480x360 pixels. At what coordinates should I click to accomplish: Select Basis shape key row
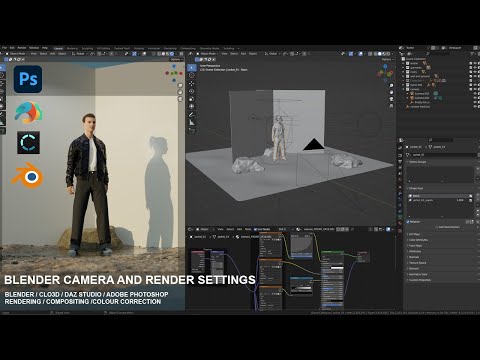440,196
